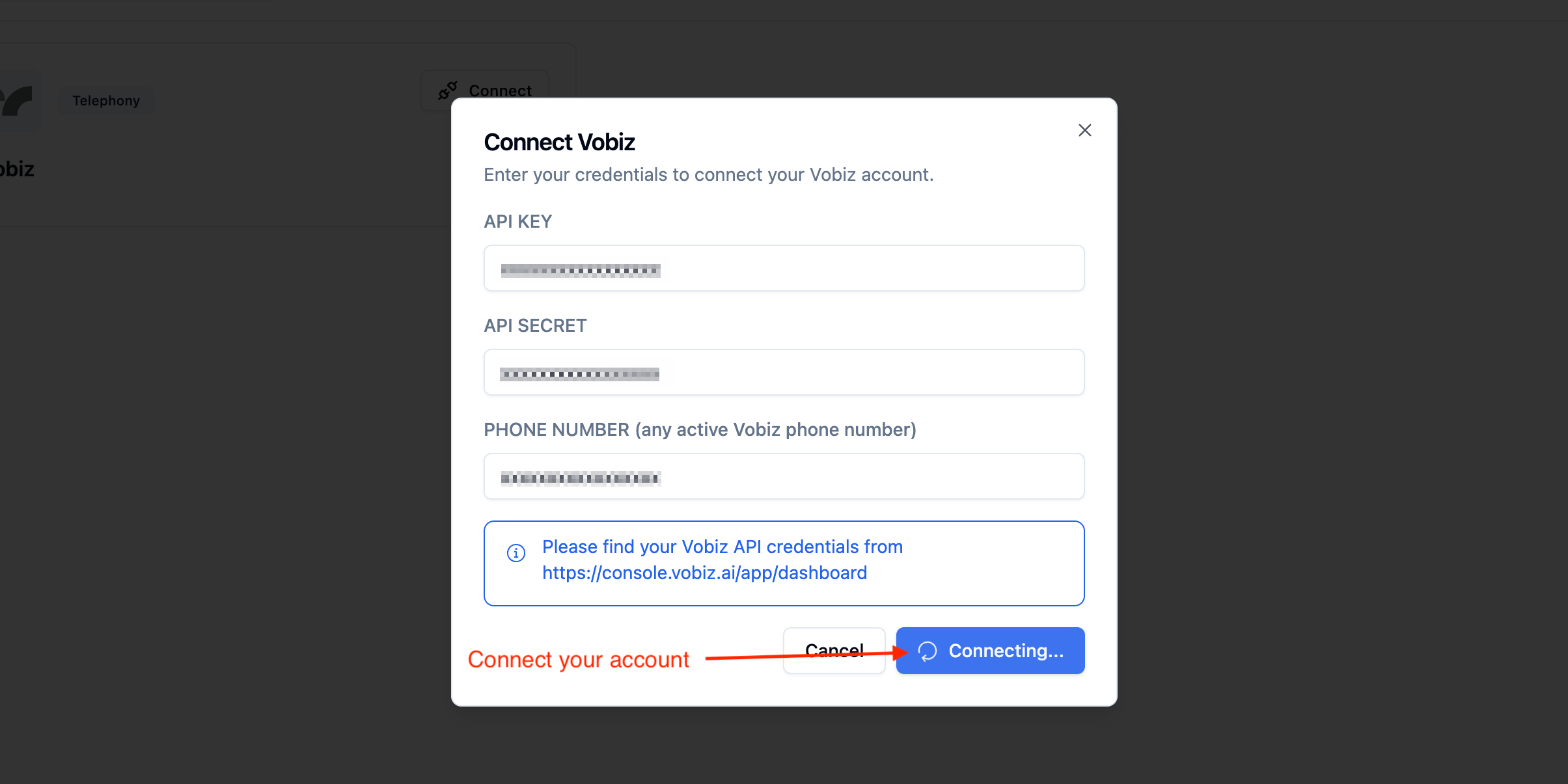Viewport: 1568px width, 784px height.
Task: Click the blue credentials information box
Action: pos(783,563)
